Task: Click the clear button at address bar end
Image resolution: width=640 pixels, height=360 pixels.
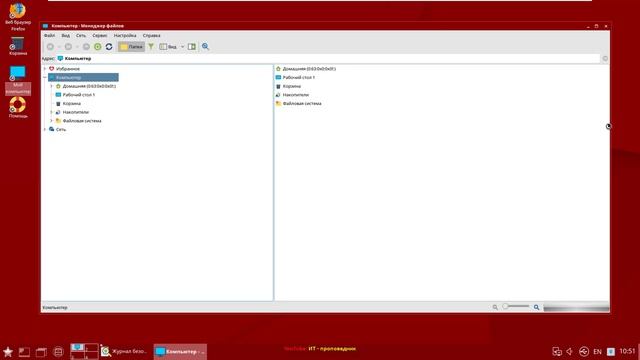Action: point(605,59)
